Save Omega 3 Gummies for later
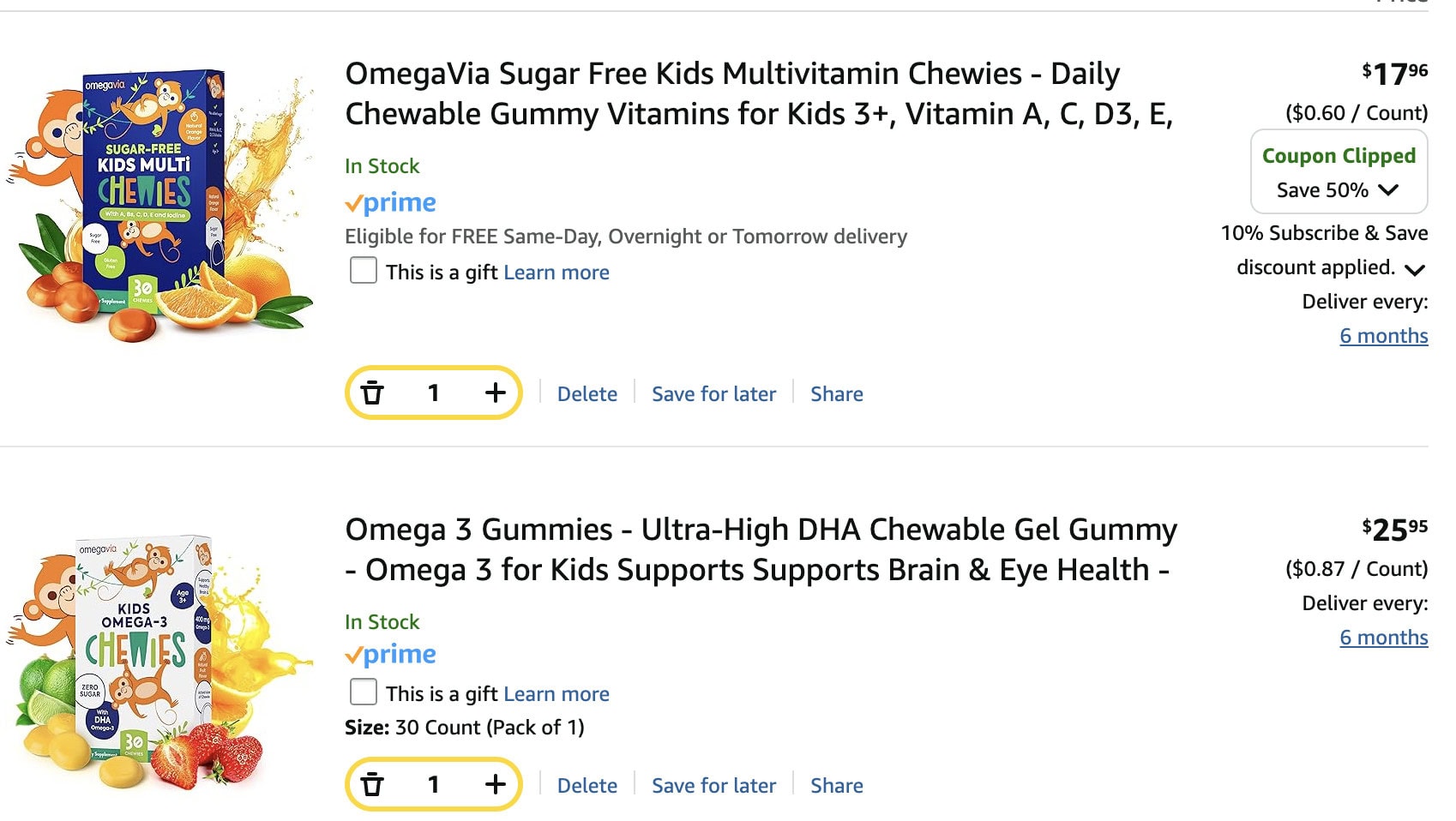This screenshot has height=821, width=1456. [x=713, y=786]
